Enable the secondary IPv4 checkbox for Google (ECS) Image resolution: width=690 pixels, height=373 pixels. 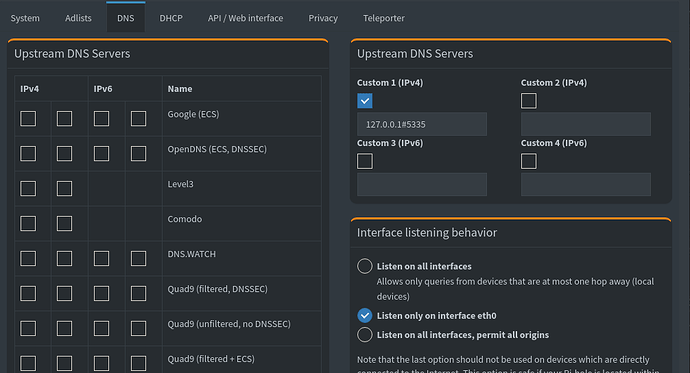[x=64, y=118]
